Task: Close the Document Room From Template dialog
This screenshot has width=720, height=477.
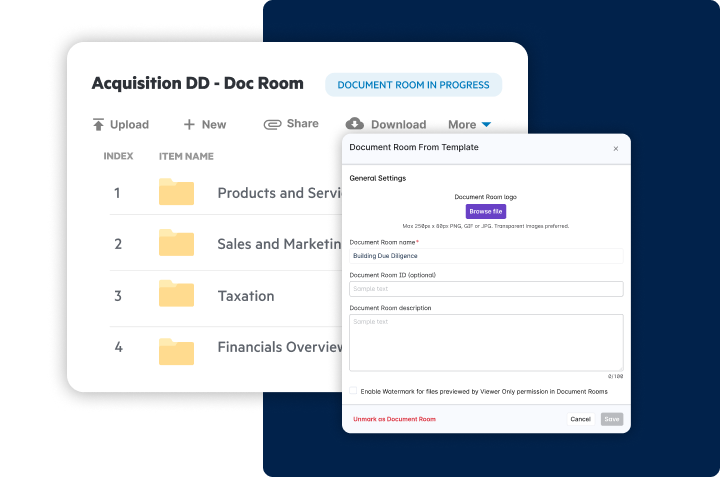Action: (616, 148)
